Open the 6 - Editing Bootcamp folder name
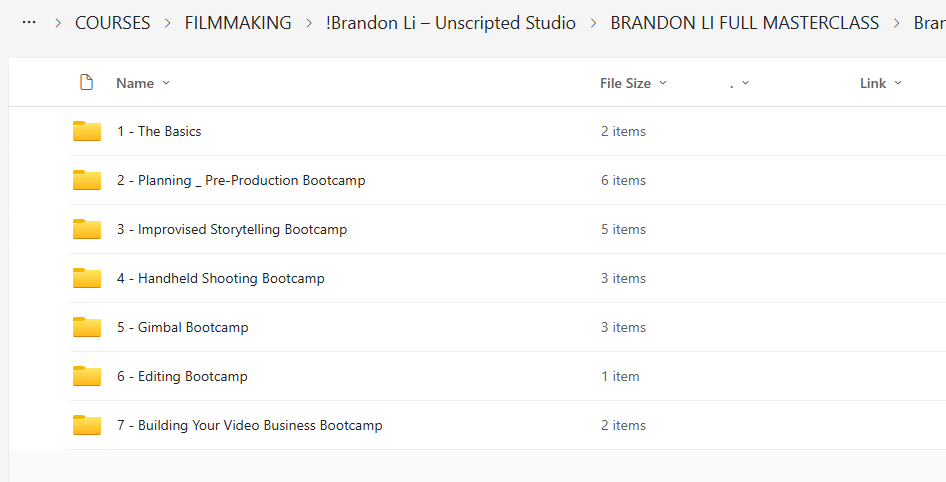The height and width of the screenshot is (482, 946). [182, 376]
